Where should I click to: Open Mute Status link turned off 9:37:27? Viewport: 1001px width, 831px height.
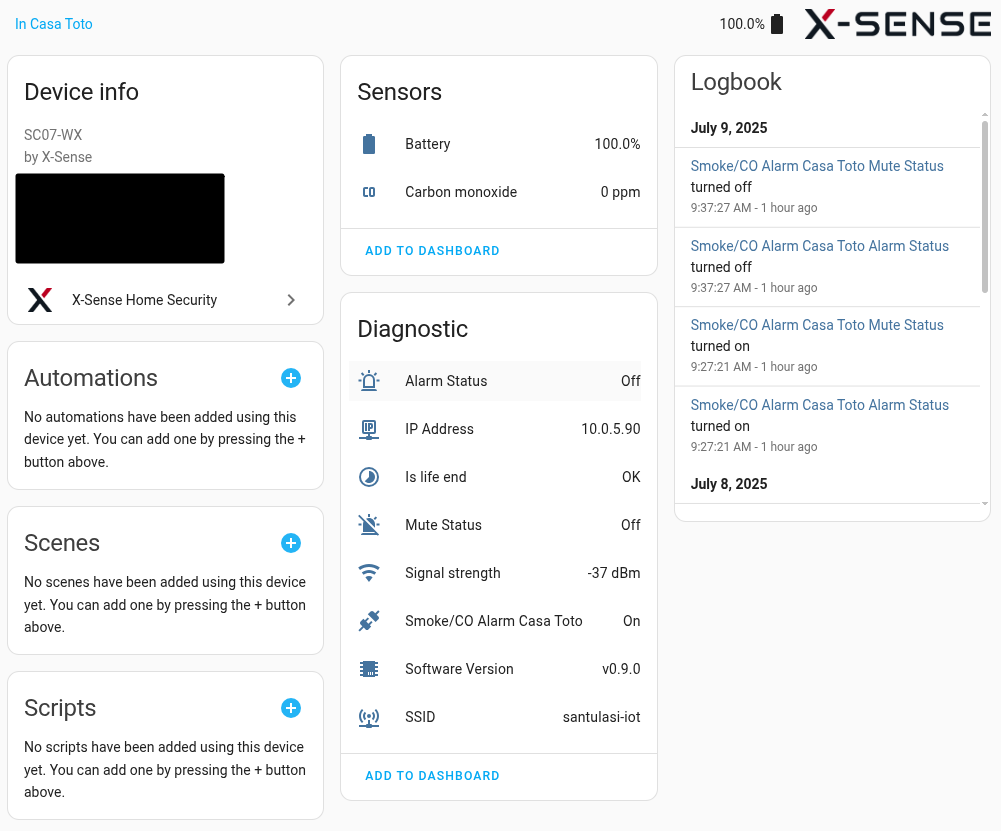(x=817, y=166)
